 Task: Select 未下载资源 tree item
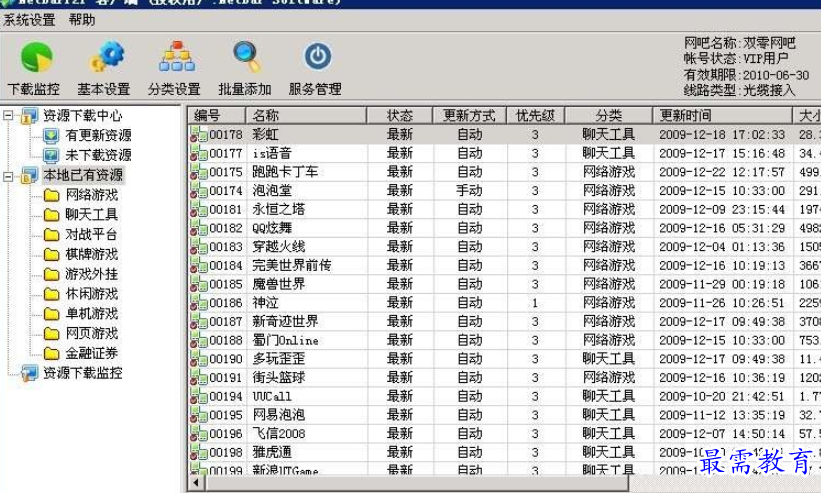pyautogui.click(x=98, y=155)
